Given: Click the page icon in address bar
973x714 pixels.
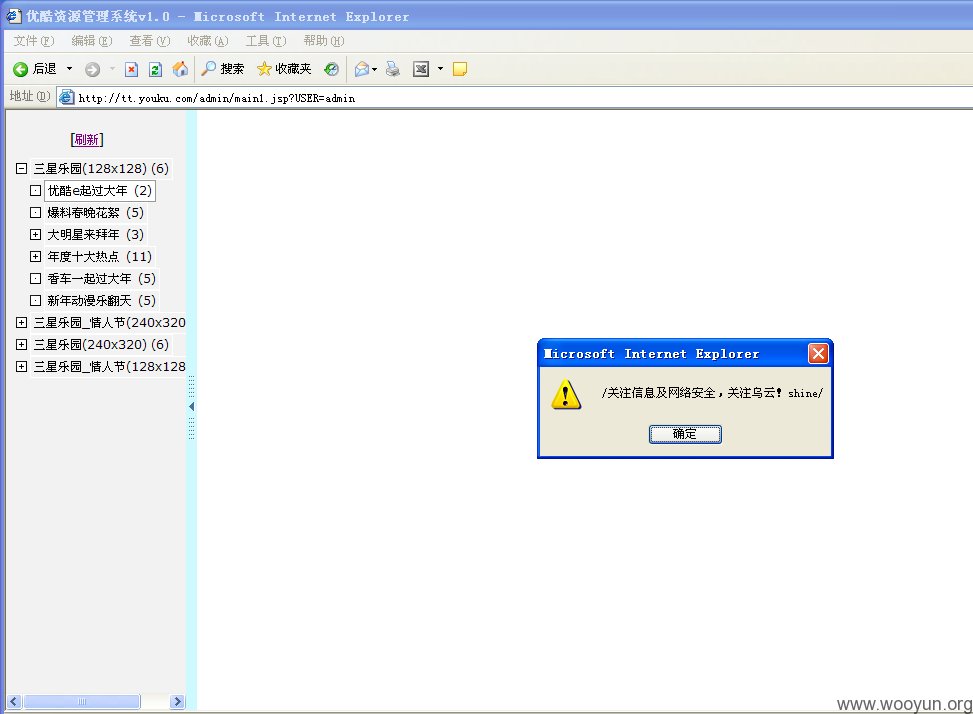Looking at the screenshot, I should 66,97.
